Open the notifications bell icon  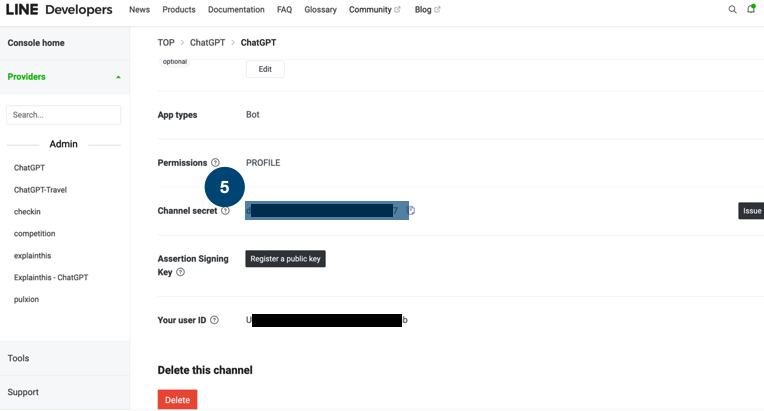[751, 10]
